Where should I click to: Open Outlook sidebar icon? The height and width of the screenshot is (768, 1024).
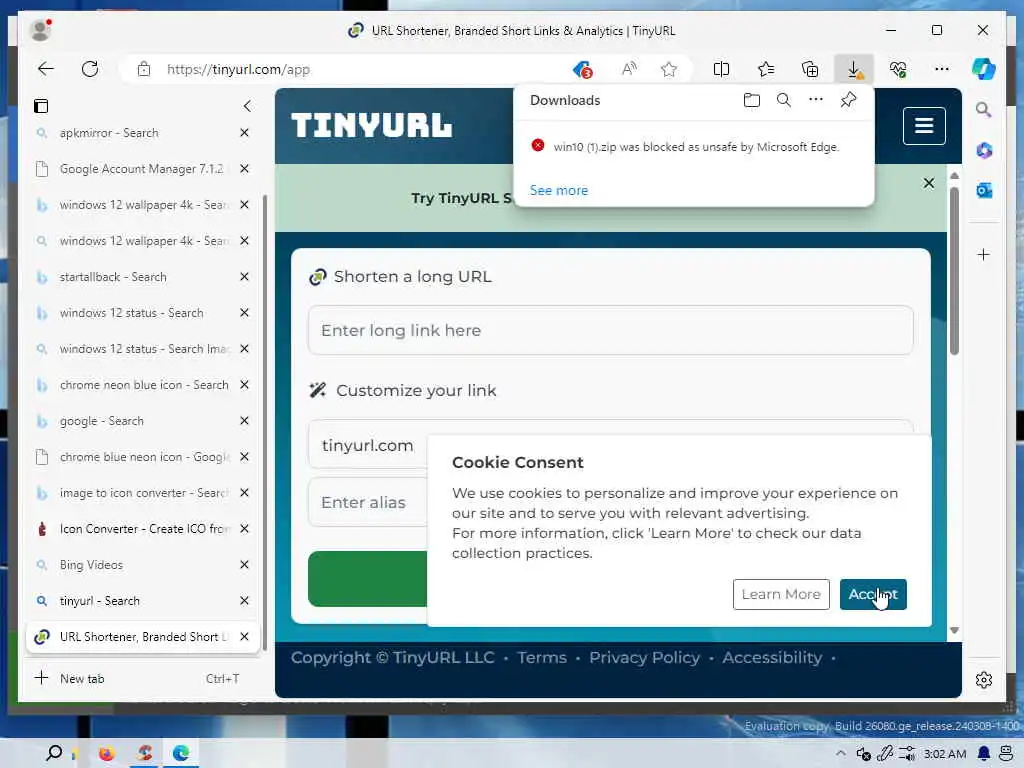pos(984,190)
